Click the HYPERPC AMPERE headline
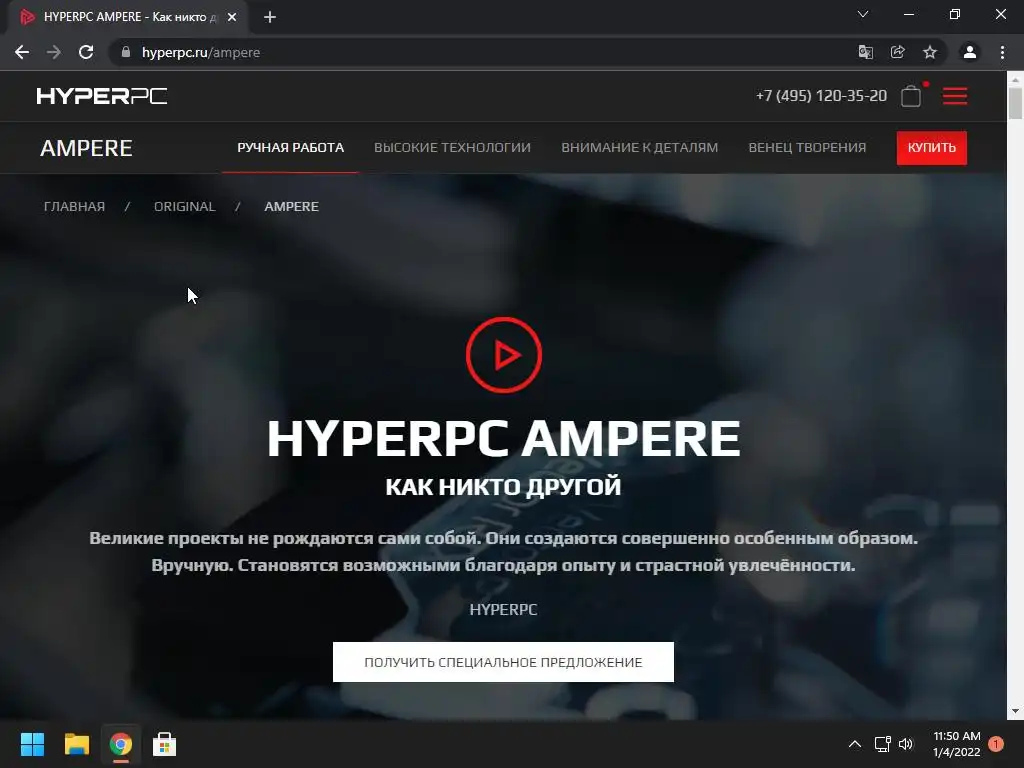Screen dimensions: 1024x768 [x=504, y=438]
